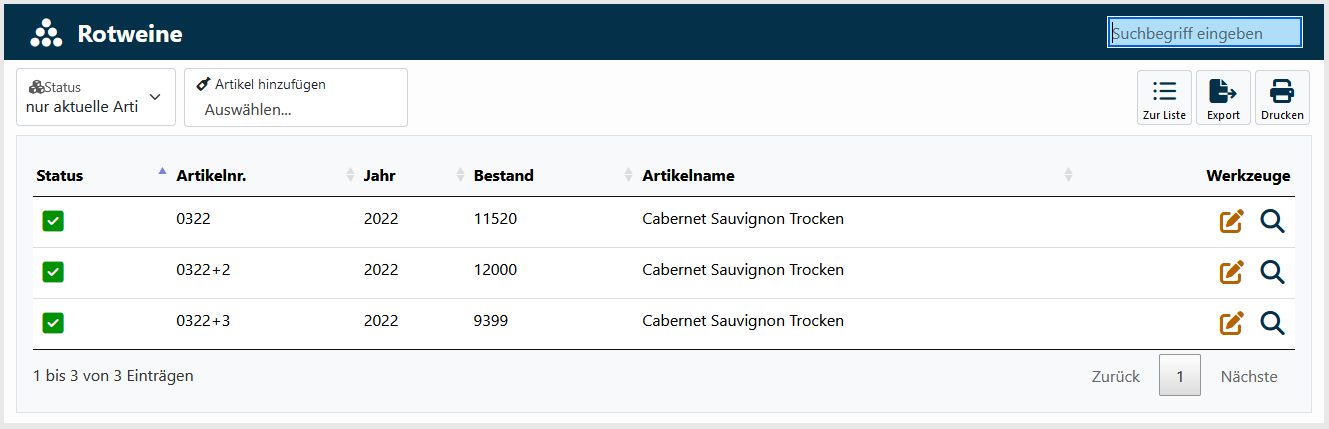Viewport: 1329px width, 429px height.
Task: Click the Rotweine grape logo
Action: pos(46,34)
